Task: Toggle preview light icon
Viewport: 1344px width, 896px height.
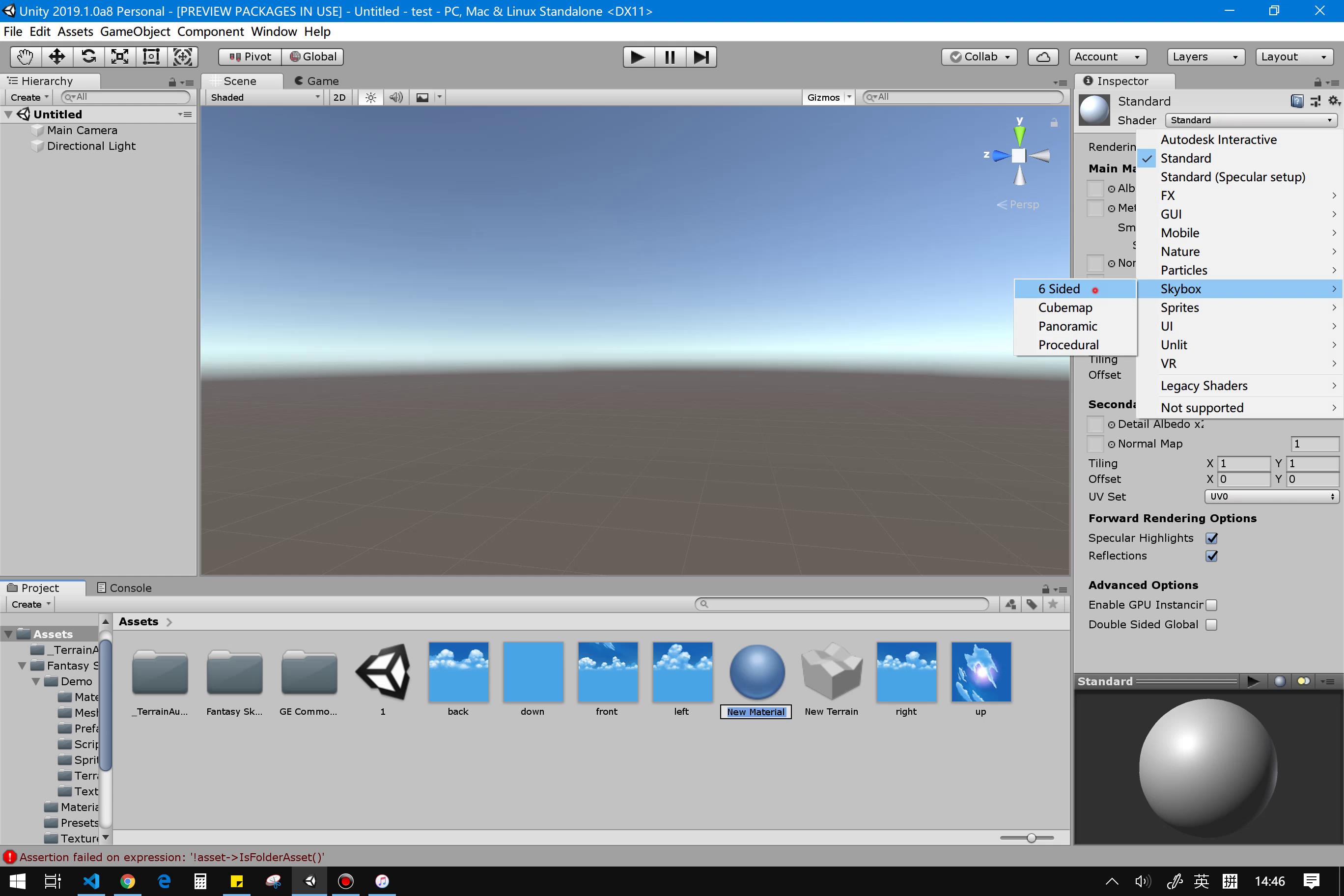Action: tap(1303, 681)
